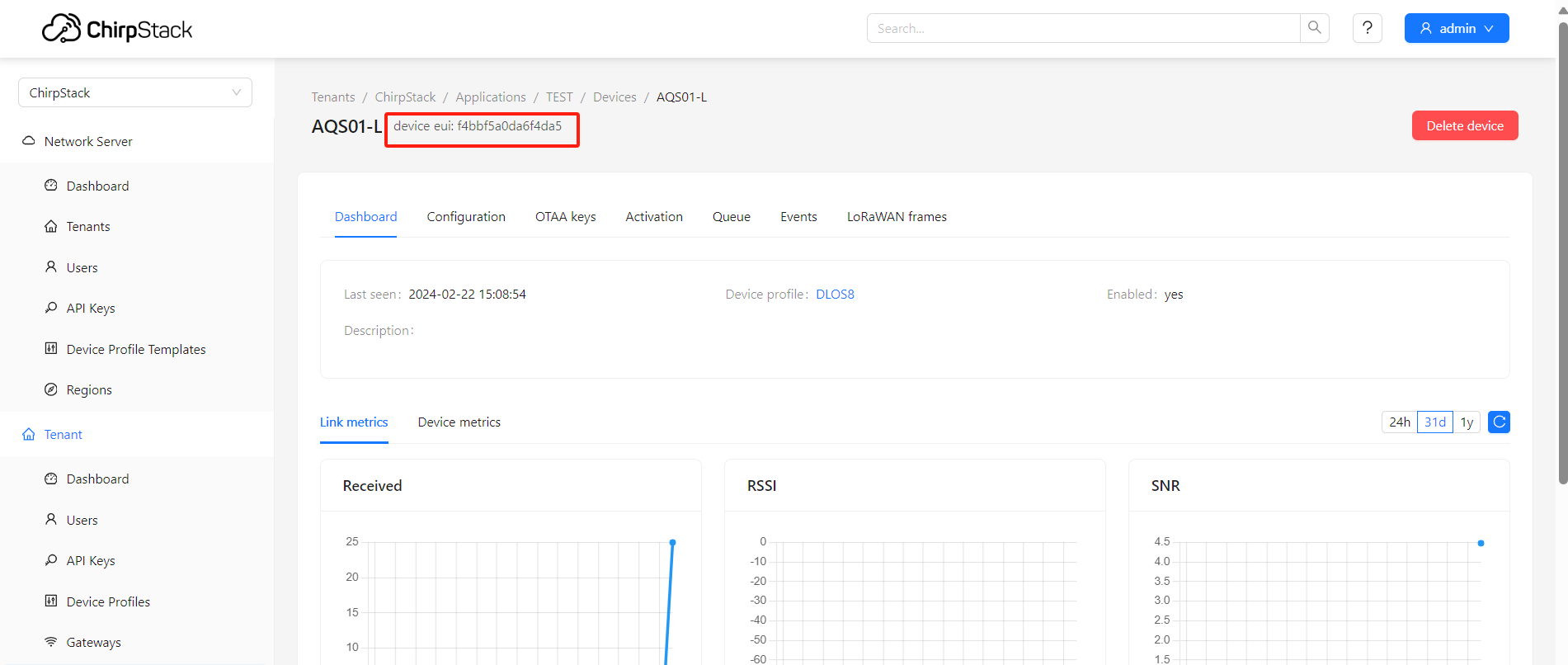
Task: Click the Device Profile Templates icon
Action: tap(51, 349)
